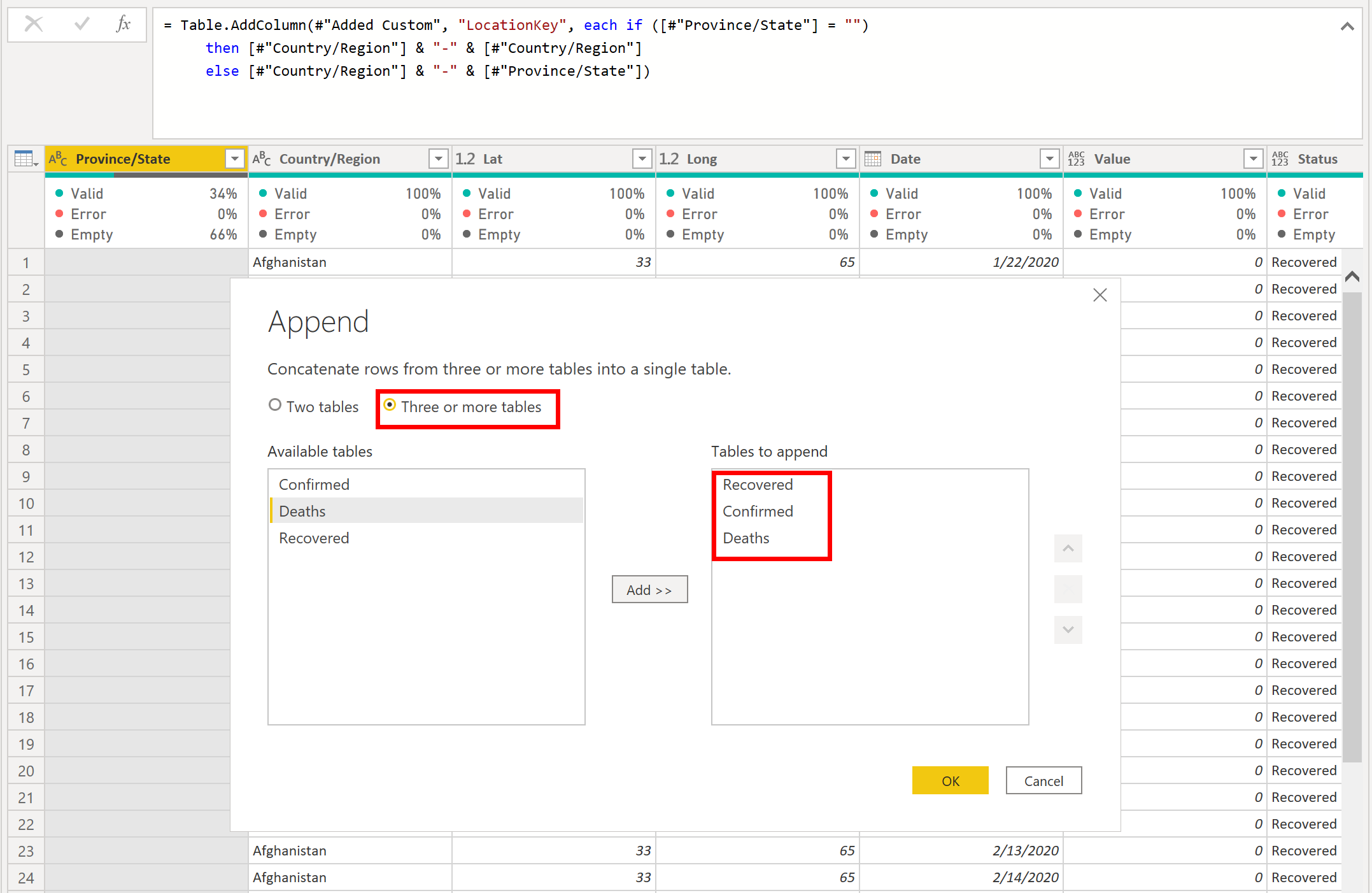Collapse the formula bar with chevron

pos(1347,26)
